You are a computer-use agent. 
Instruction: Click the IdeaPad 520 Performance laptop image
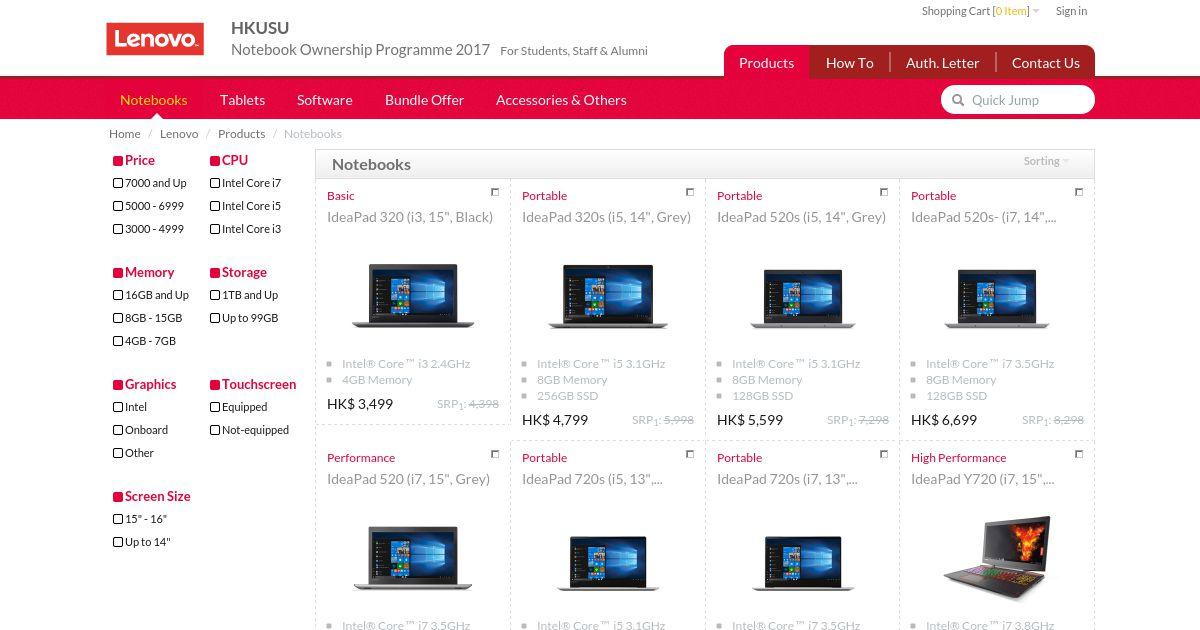click(x=413, y=557)
